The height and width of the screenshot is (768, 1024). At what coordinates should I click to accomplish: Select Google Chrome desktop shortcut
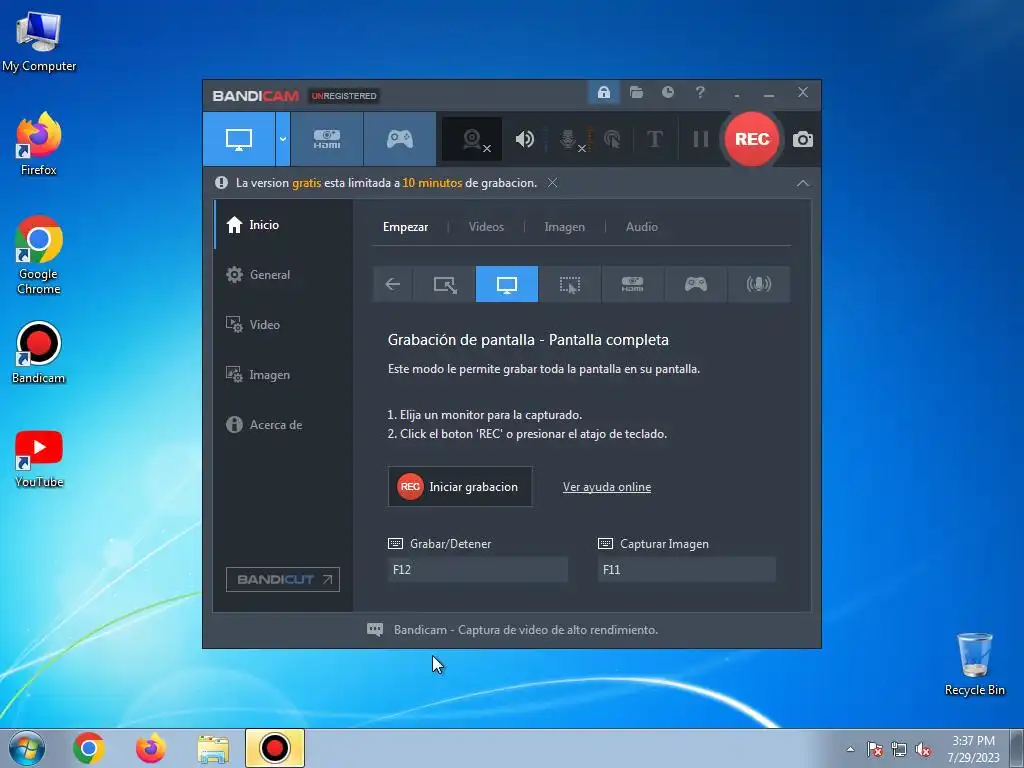coord(39,255)
